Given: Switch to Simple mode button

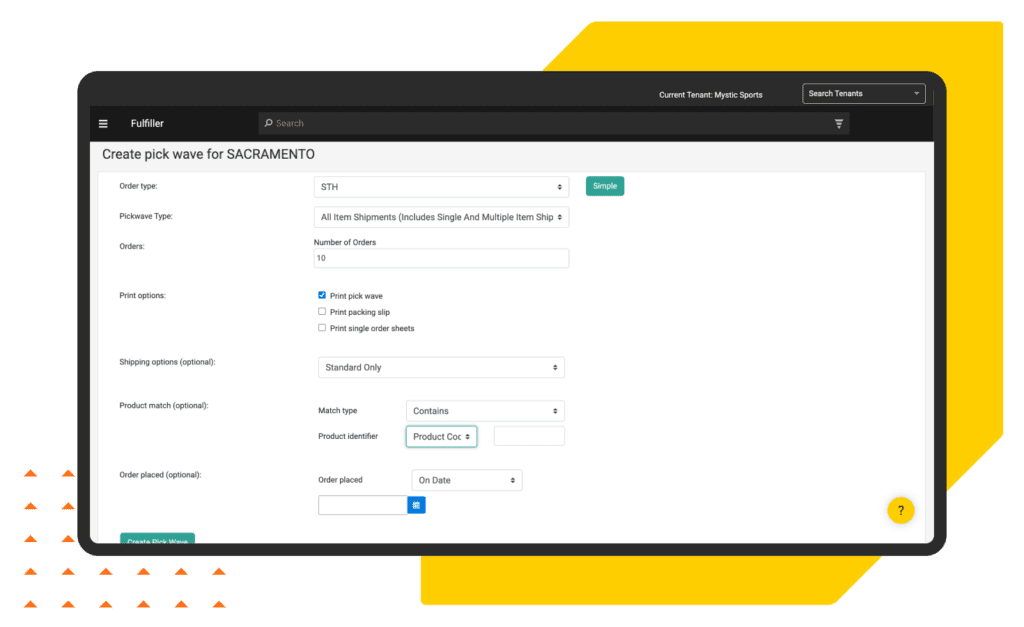Looking at the screenshot, I should pos(605,186).
